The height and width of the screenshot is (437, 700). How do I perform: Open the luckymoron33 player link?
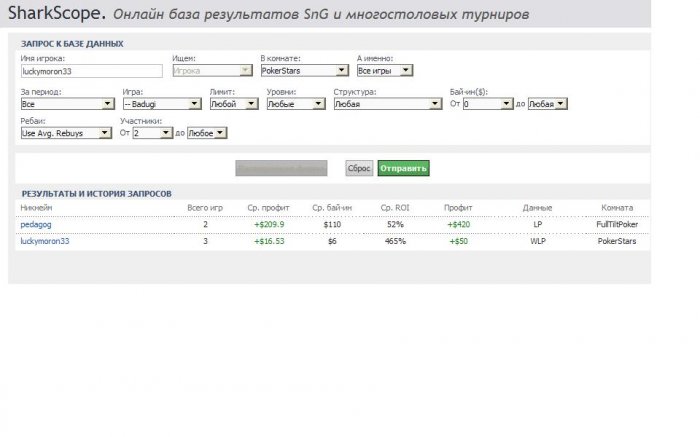45,241
